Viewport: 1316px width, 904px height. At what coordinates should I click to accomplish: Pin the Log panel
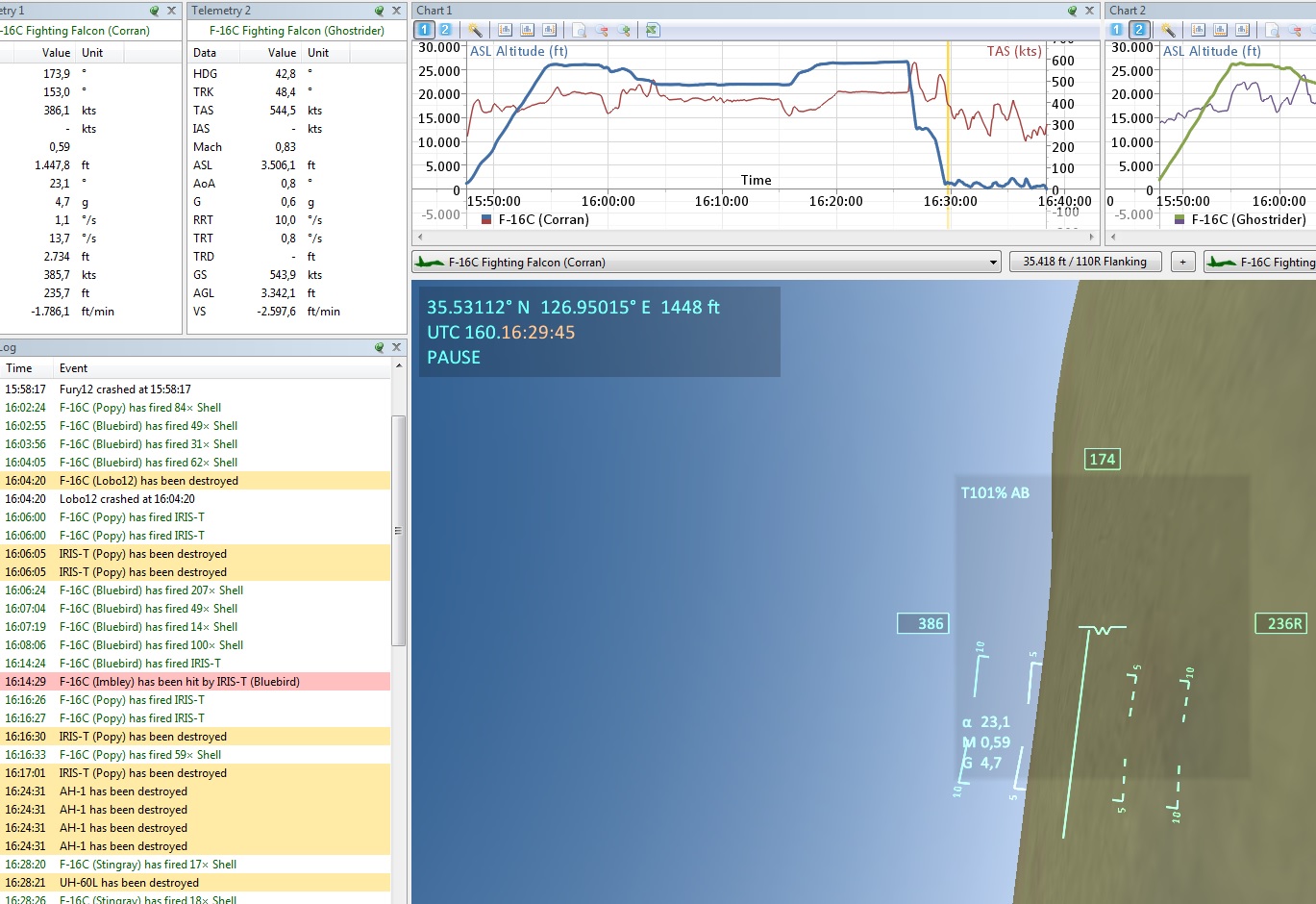click(380, 347)
